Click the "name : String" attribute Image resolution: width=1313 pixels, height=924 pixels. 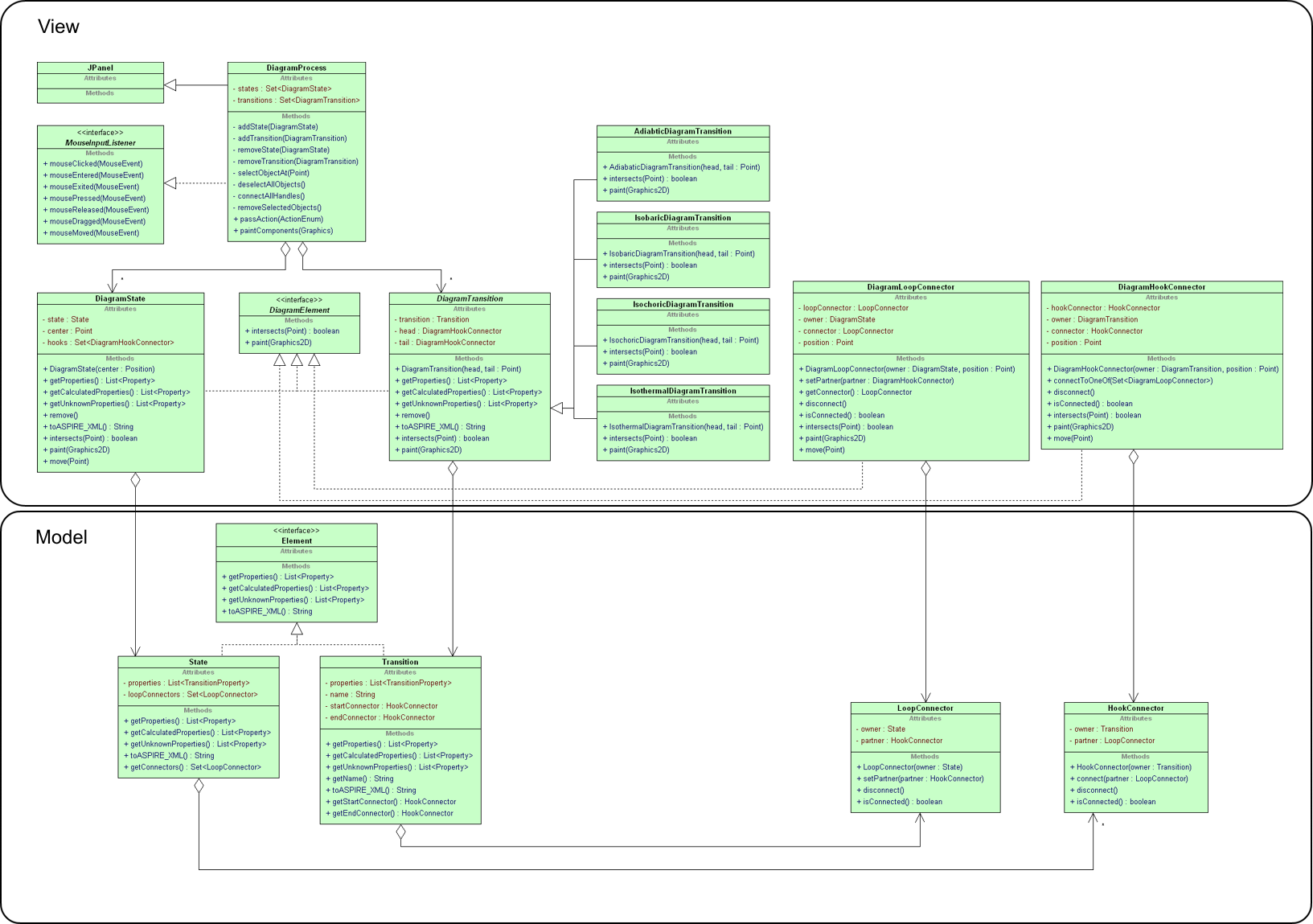pos(350,695)
